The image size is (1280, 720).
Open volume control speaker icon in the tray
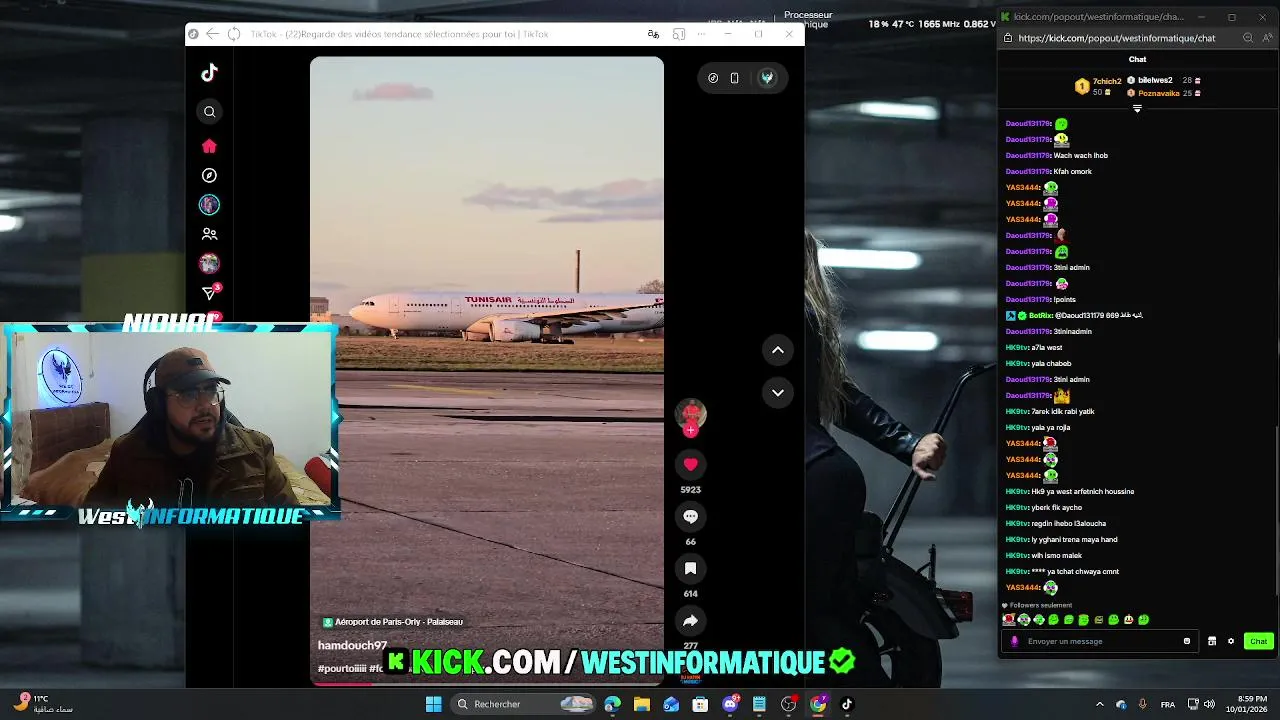(1209, 704)
